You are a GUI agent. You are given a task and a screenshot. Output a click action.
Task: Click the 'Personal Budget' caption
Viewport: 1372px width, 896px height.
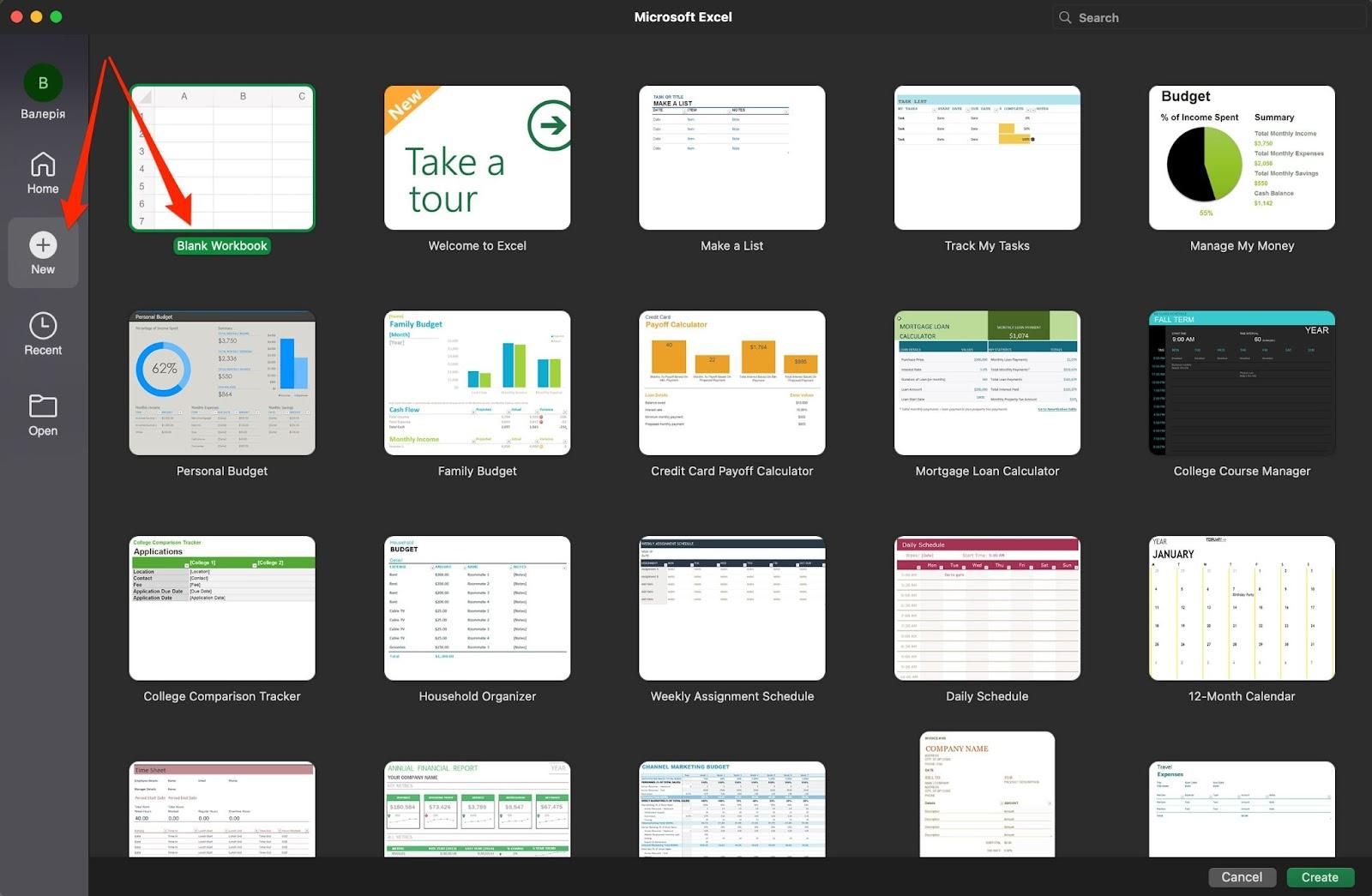[x=222, y=472]
